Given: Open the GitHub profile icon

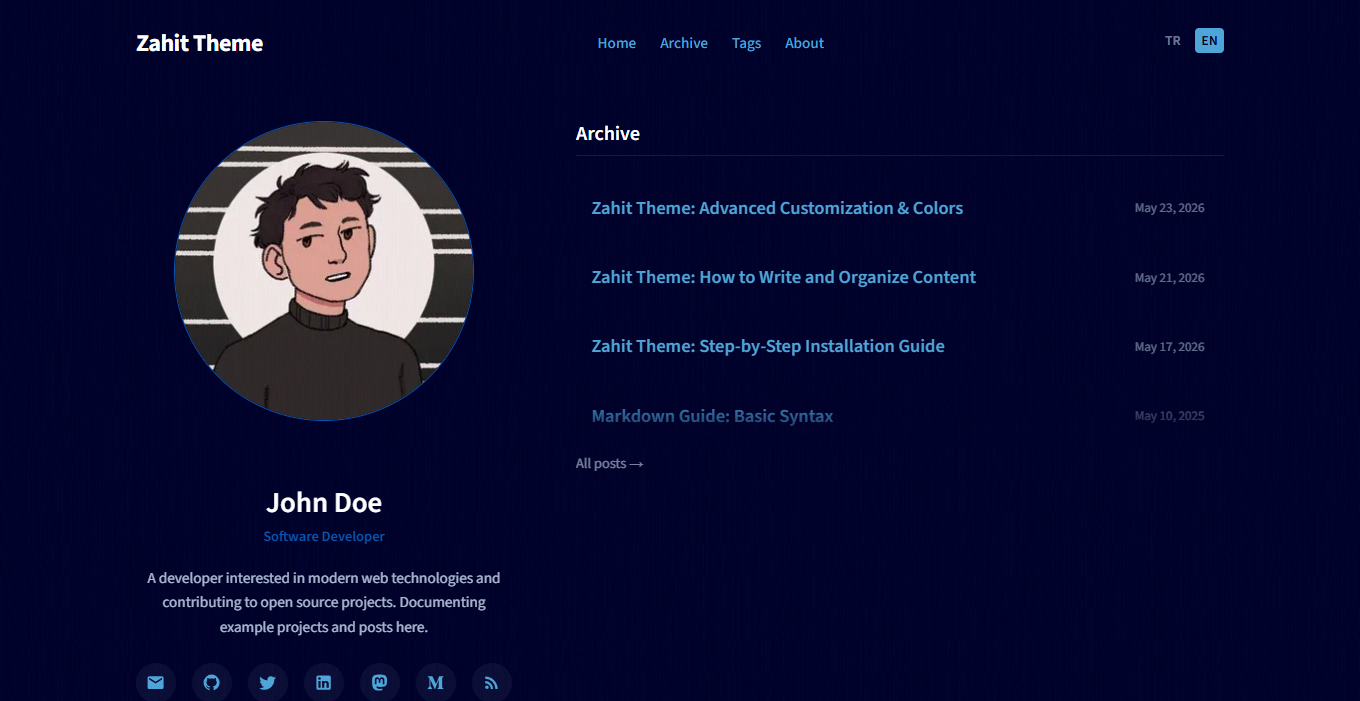Looking at the screenshot, I should (x=212, y=683).
